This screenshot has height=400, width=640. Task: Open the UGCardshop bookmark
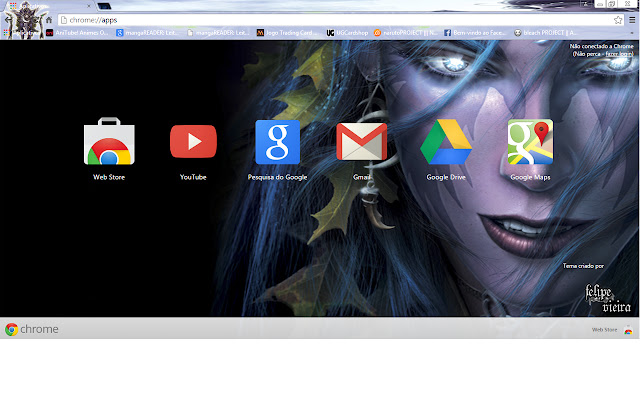(347, 33)
